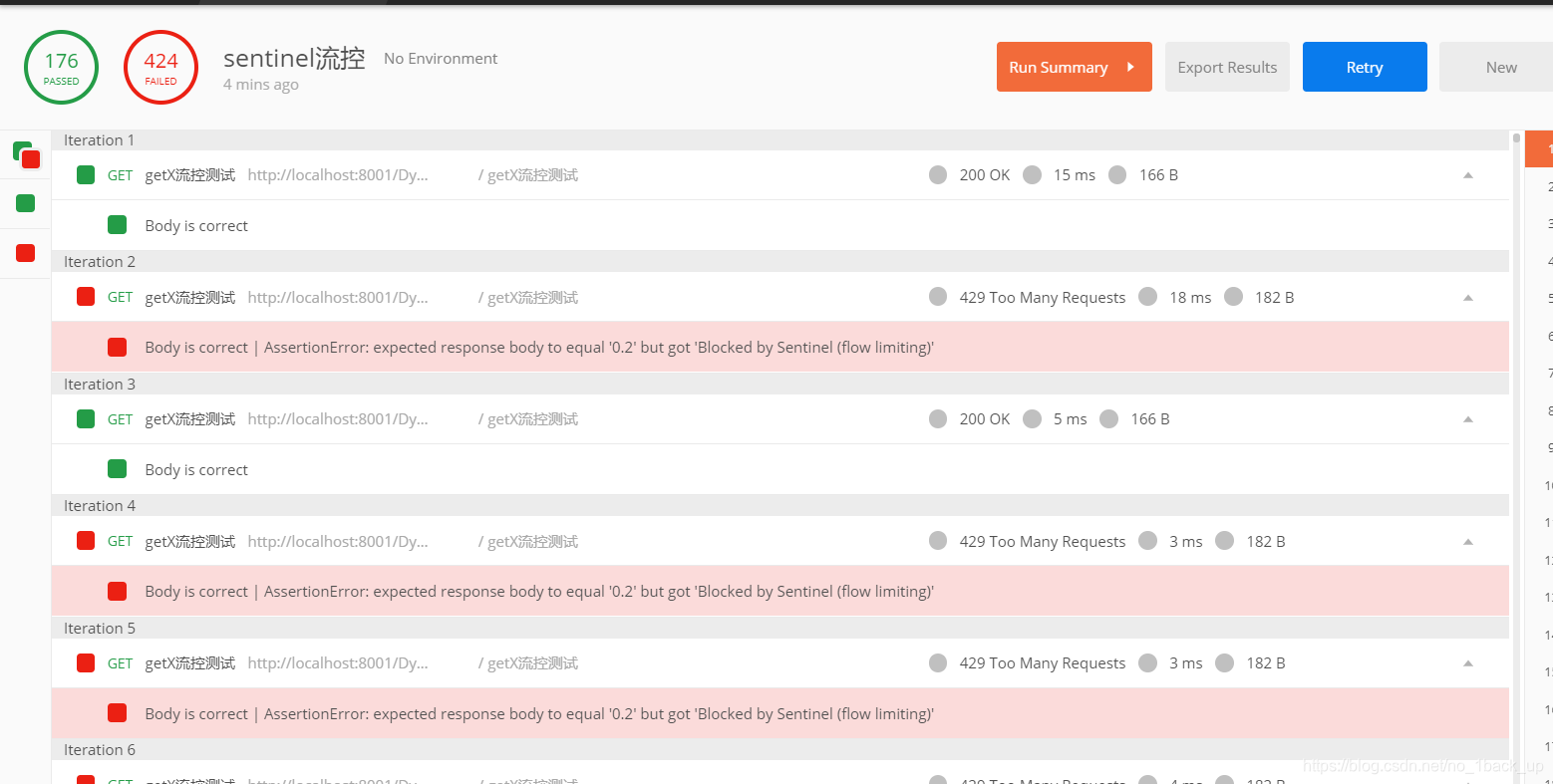
Task: Click the grey circle before '182 B' in Iteration 5
Action: [x=1225, y=663]
